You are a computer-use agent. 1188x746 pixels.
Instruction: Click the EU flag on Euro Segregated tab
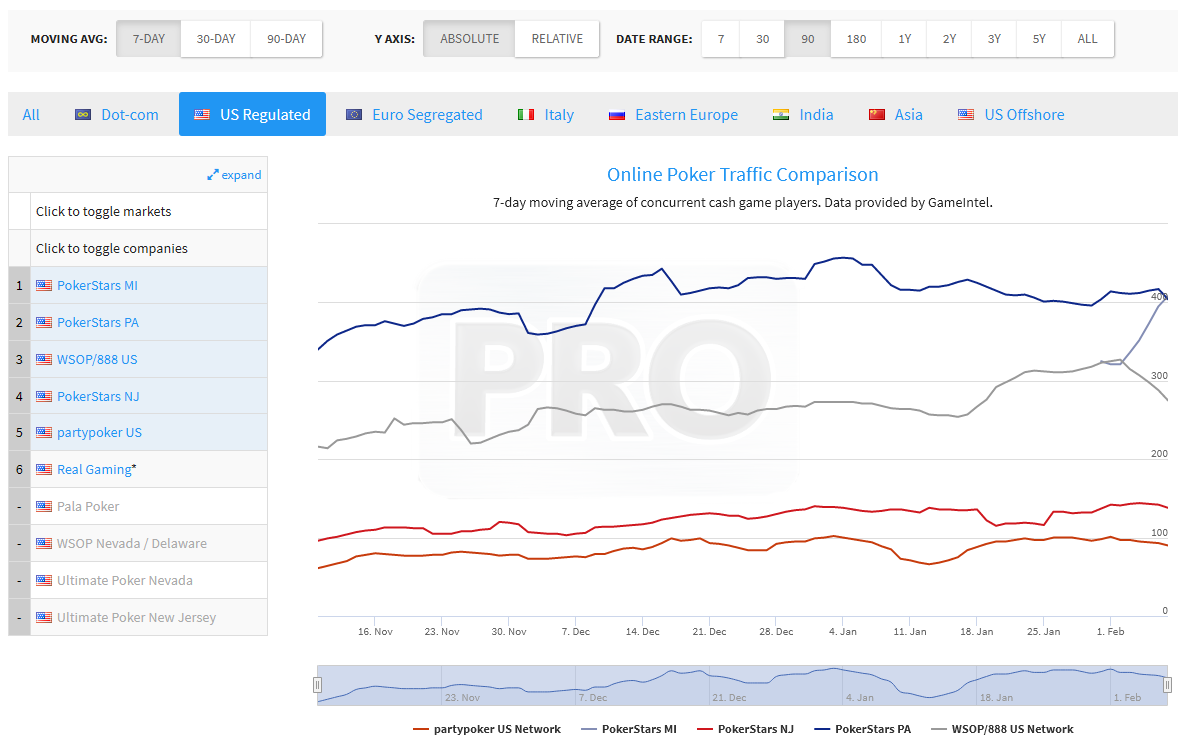[354, 114]
